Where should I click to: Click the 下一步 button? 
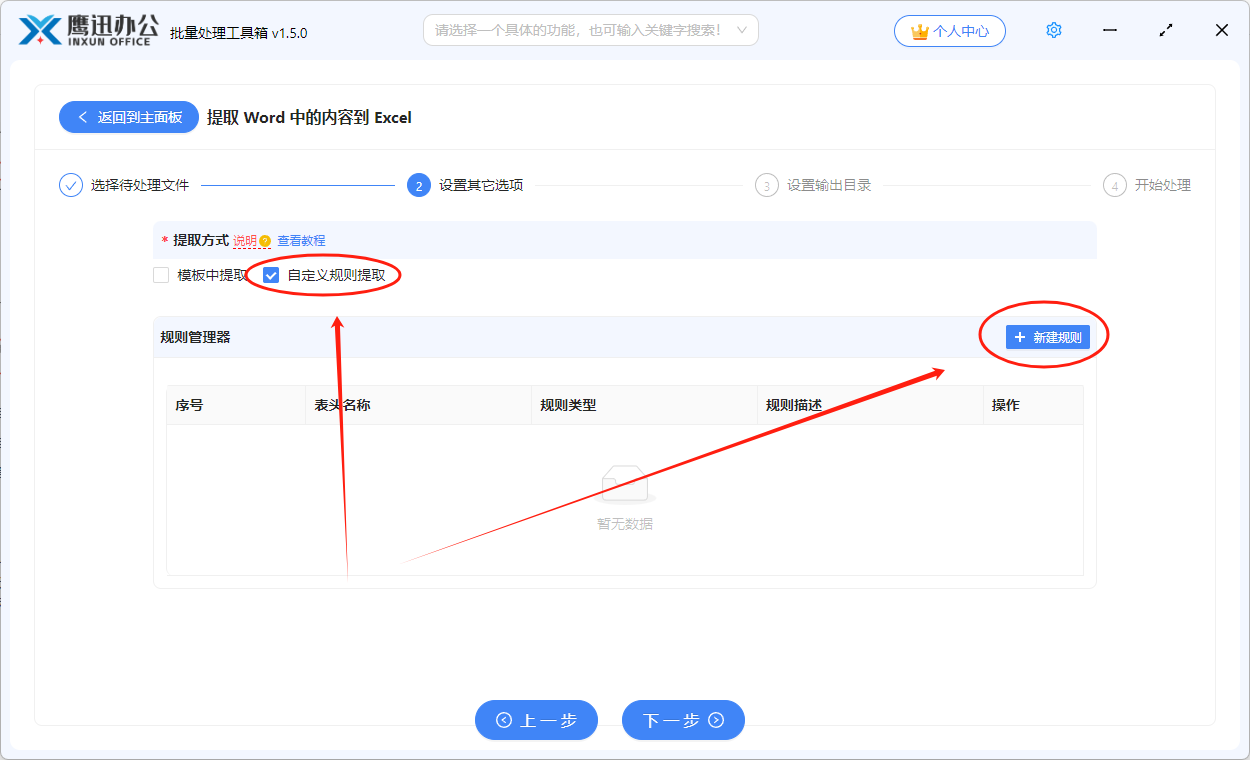[683, 720]
